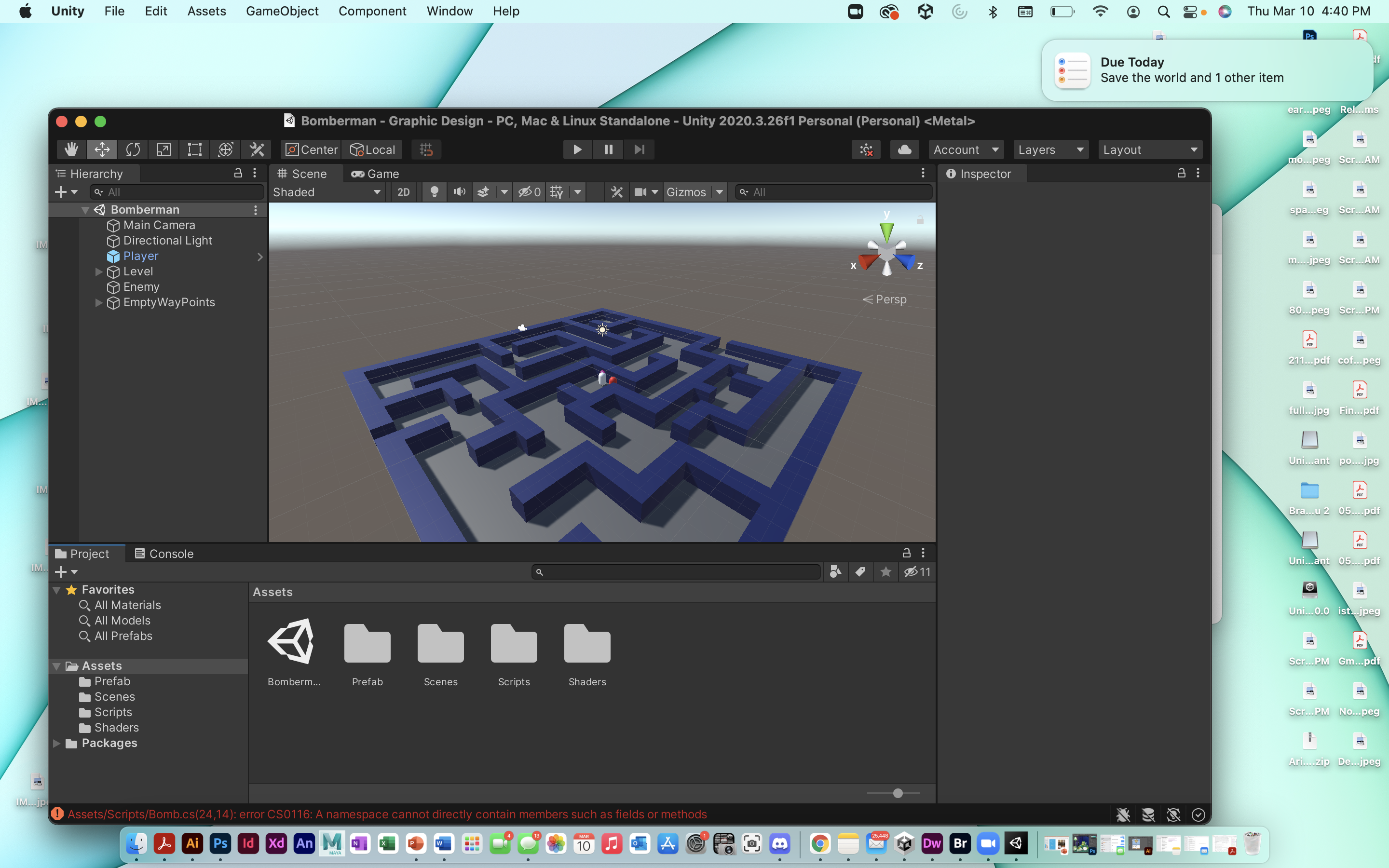Click All Materials in Favorites
Viewport: 1389px width, 868px height.
pos(127,605)
